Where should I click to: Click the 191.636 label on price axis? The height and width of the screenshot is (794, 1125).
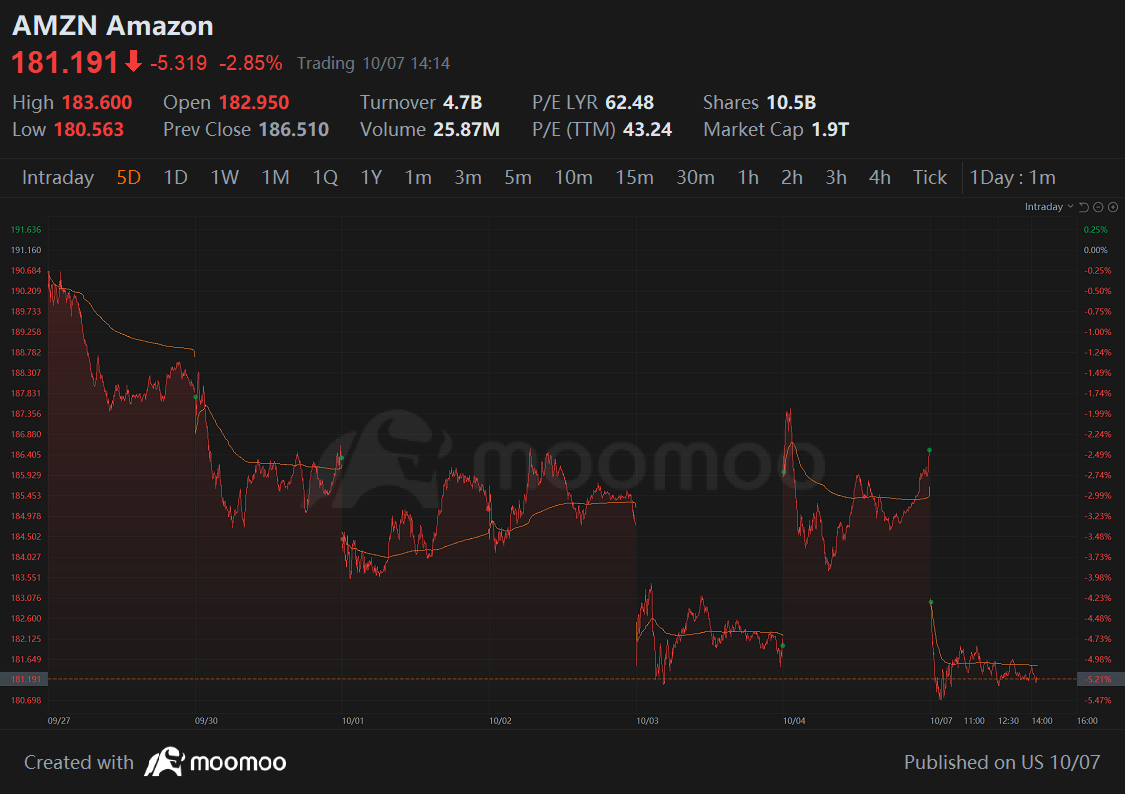tap(26, 230)
